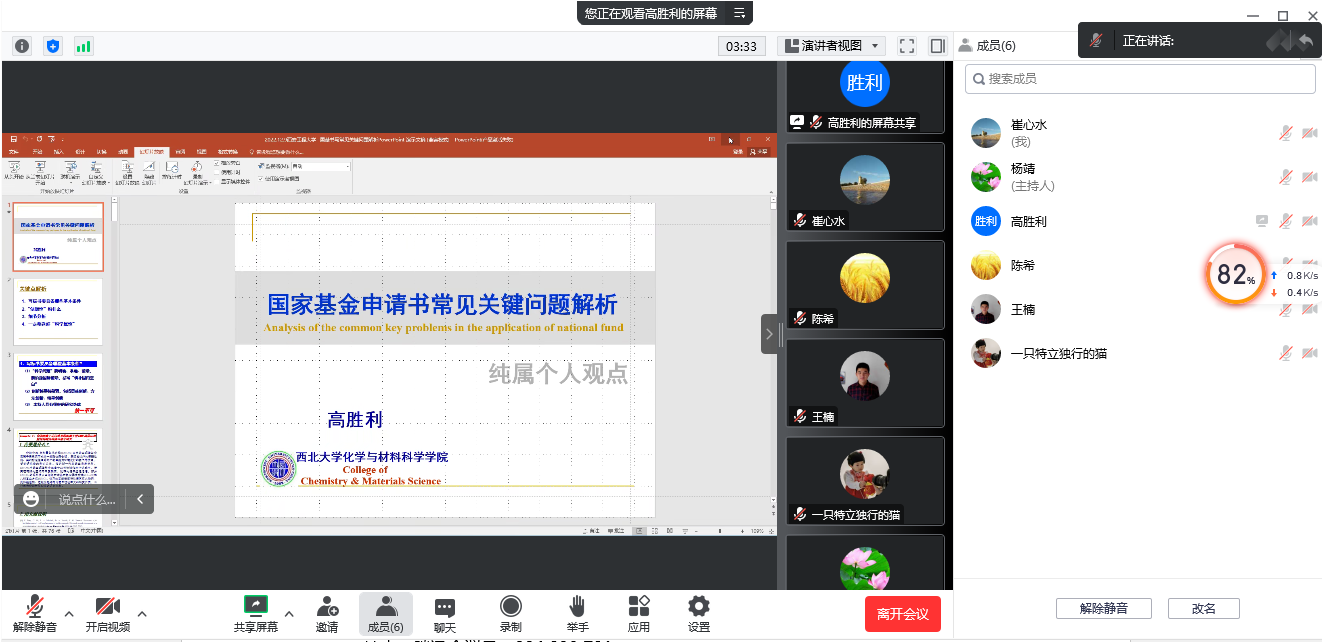Turn on camera with 开启视频
This screenshot has width=1323, height=643.
coord(107,613)
